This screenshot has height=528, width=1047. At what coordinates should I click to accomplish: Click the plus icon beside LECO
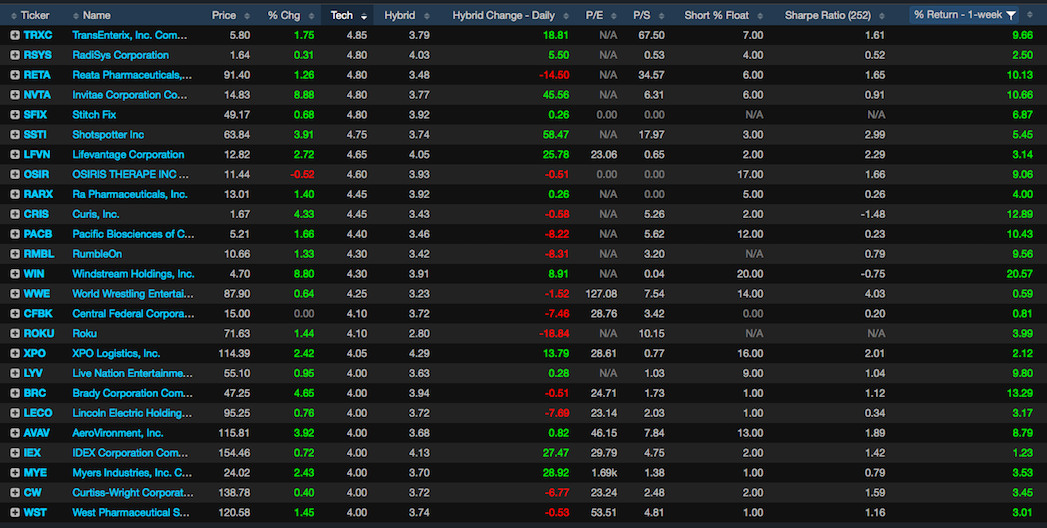pos(15,413)
